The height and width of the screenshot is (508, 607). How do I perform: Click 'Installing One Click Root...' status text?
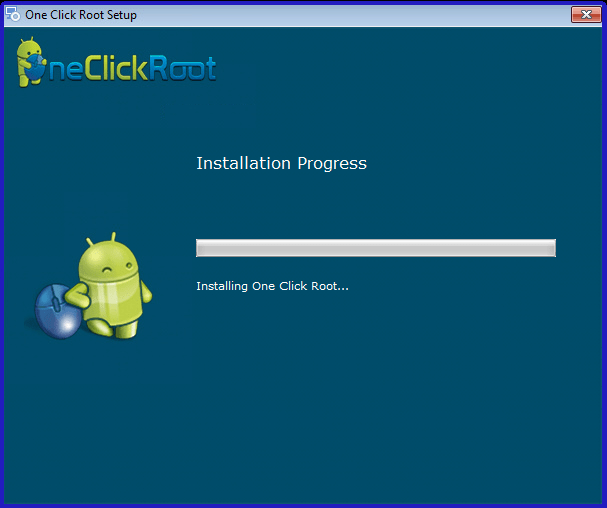(272, 286)
